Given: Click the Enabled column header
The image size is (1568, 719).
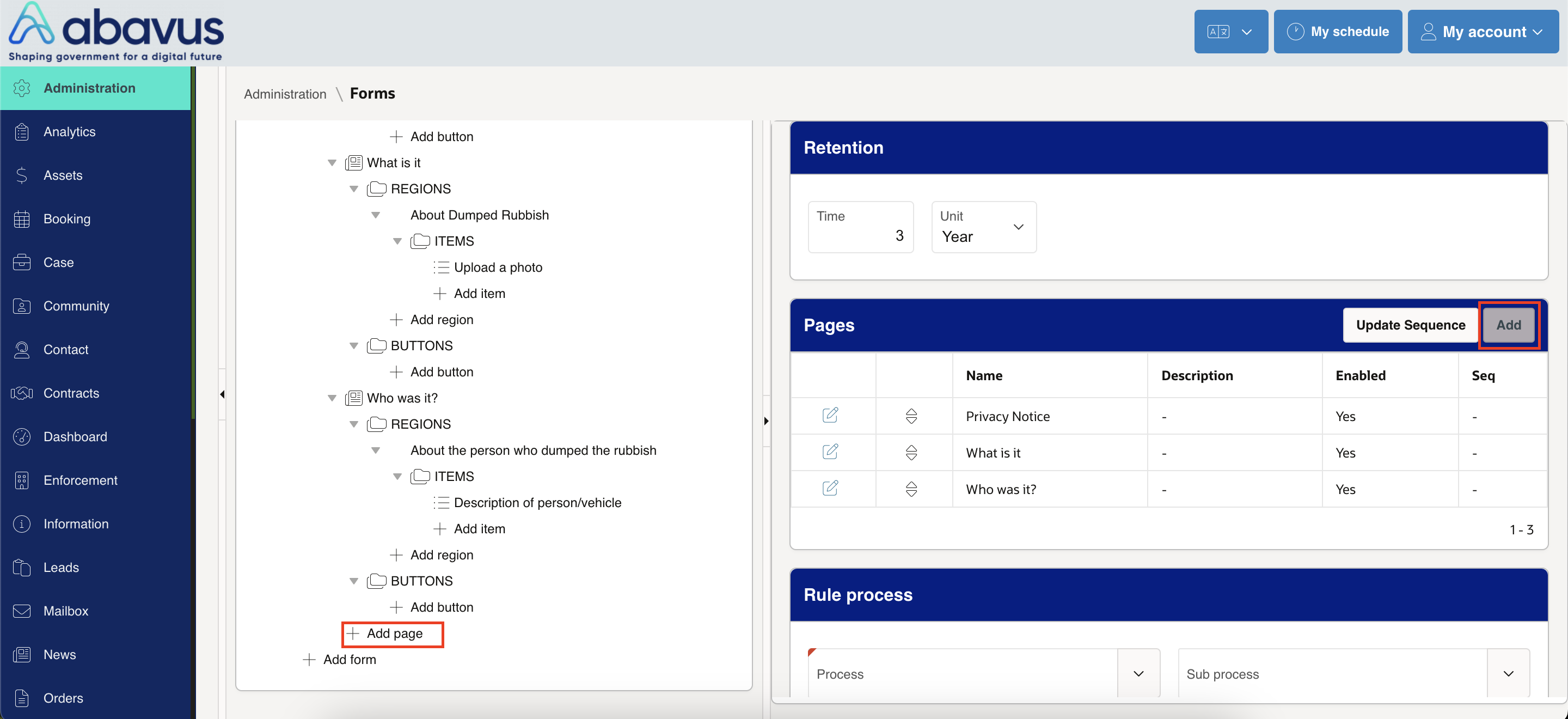Looking at the screenshot, I should (1360, 376).
